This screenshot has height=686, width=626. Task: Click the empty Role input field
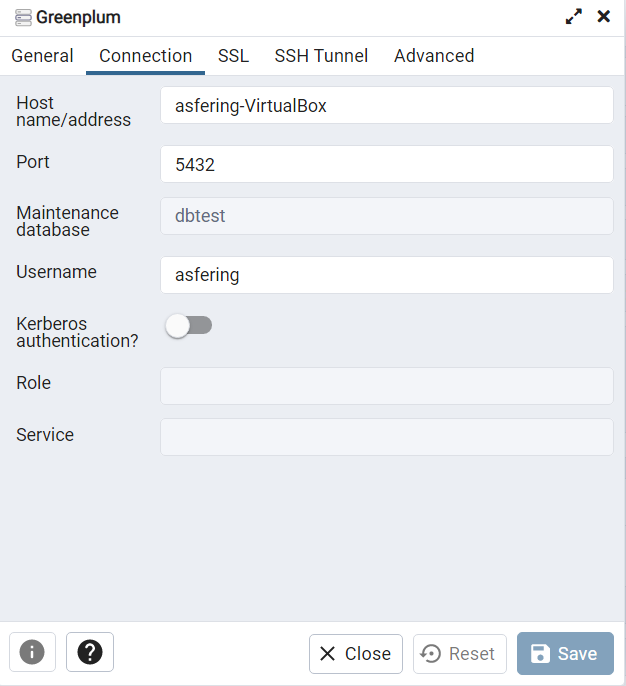(387, 386)
